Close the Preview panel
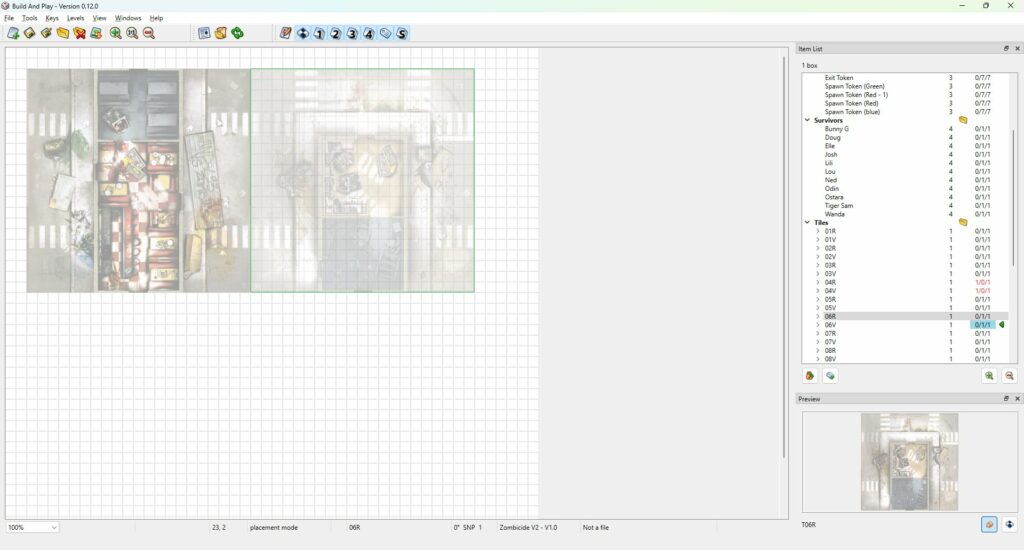The height and width of the screenshot is (550, 1024). (1017, 398)
